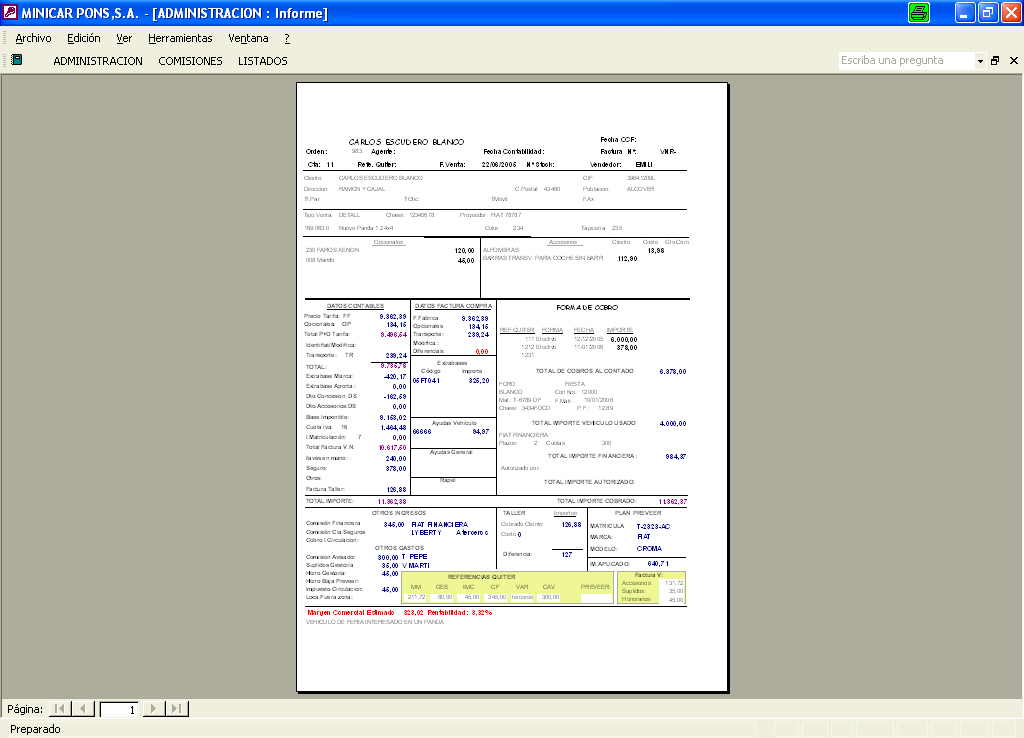Screen dimensions: 1024x738
Task: Click the REFERENCIAS QUITER yellow box header
Action: tap(481, 577)
